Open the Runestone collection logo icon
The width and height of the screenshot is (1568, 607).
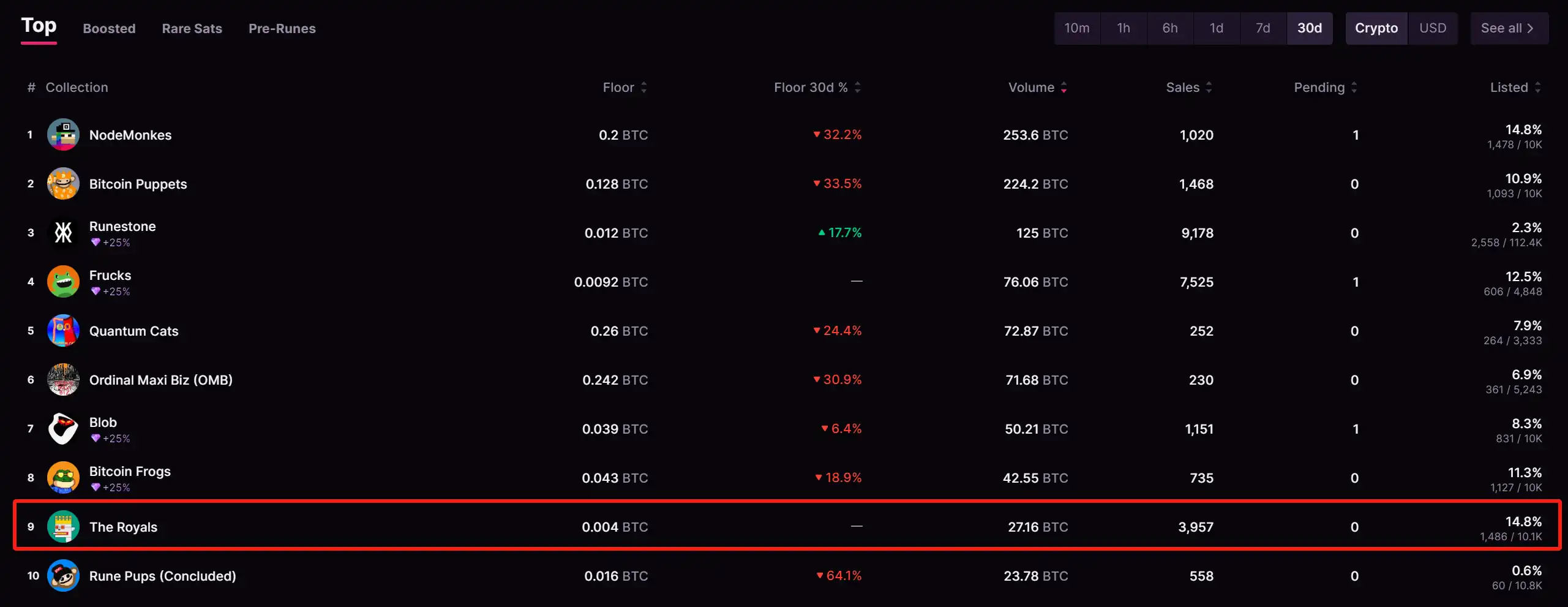pyautogui.click(x=63, y=233)
